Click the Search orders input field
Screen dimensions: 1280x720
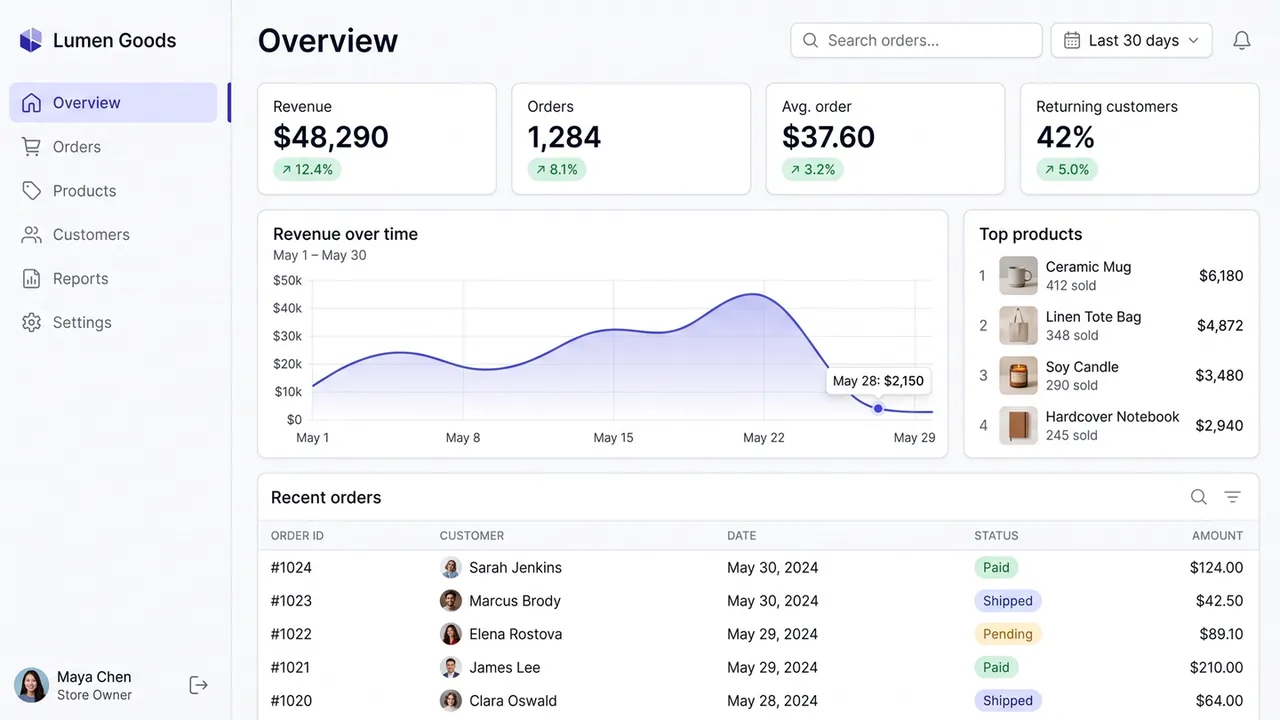click(917, 41)
